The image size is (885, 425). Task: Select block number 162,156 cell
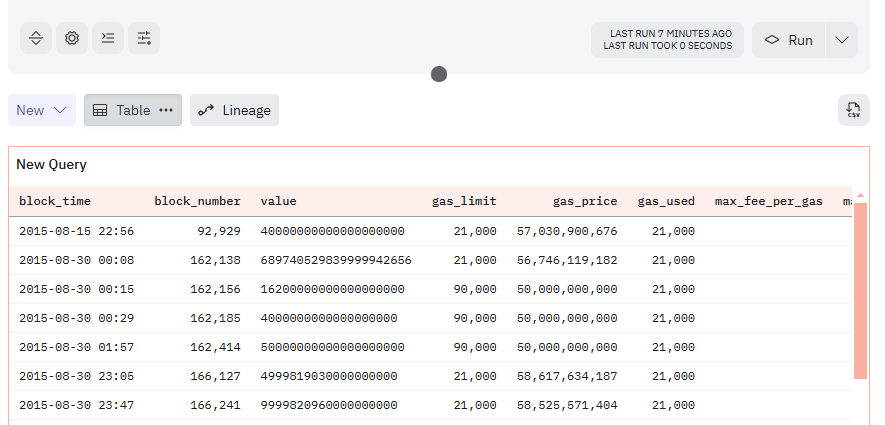[x=215, y=289]
